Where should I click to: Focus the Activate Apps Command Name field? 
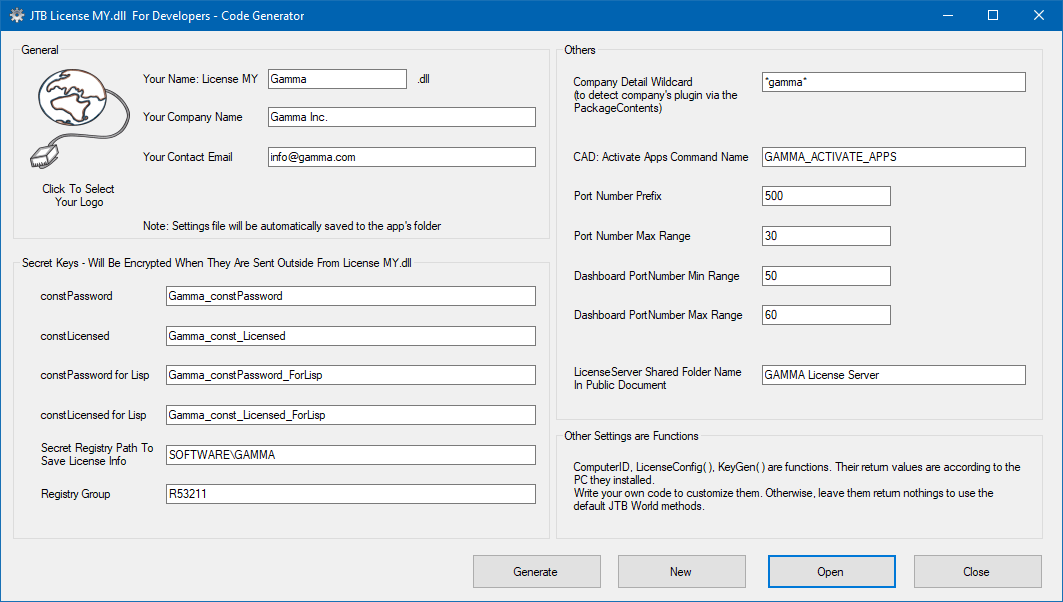pos(894,157)
